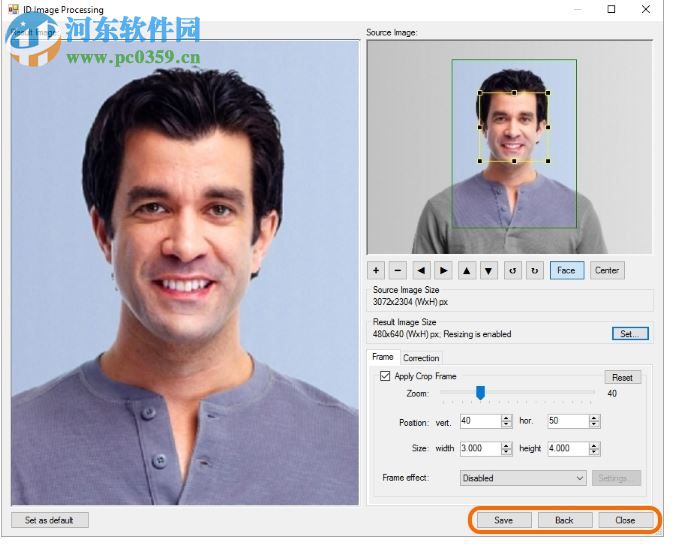676x544 pixels.
Task: Click the bottom-center face frame handle
Action: [x=514, y=161]
